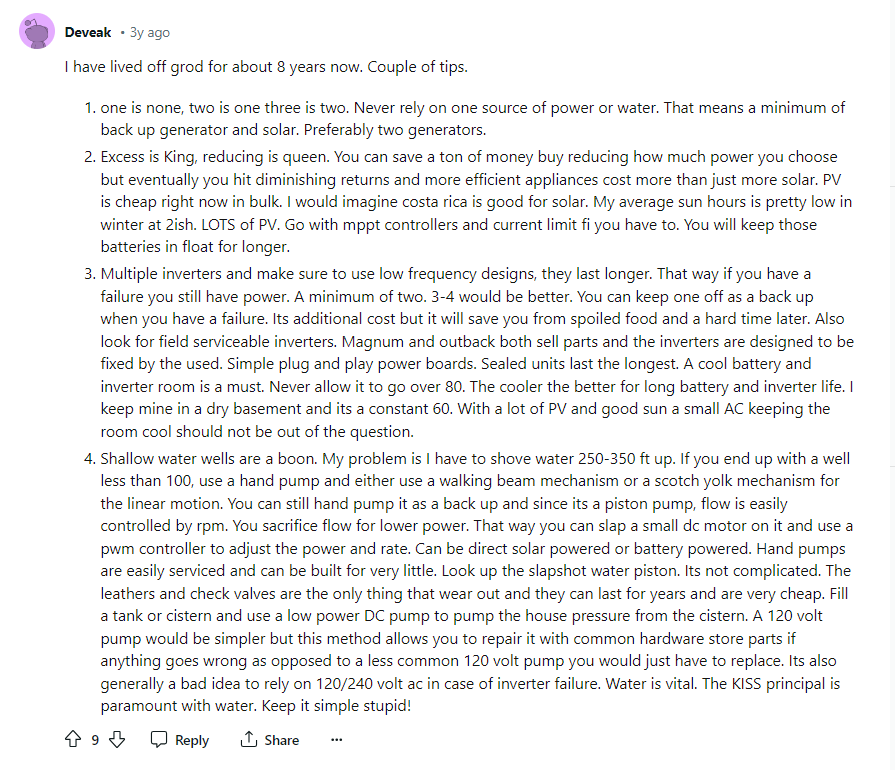The height and width of the screenshot is (770, 895).
Task: Click the speech-bubble icon next to Reply
Action: tap(159, 739)
